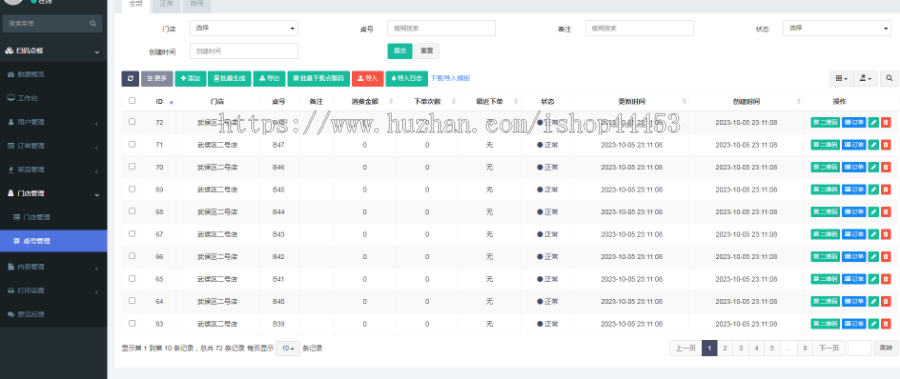Delete row ID 70 via trash icon
900x379 pixels.
(886, 167)
